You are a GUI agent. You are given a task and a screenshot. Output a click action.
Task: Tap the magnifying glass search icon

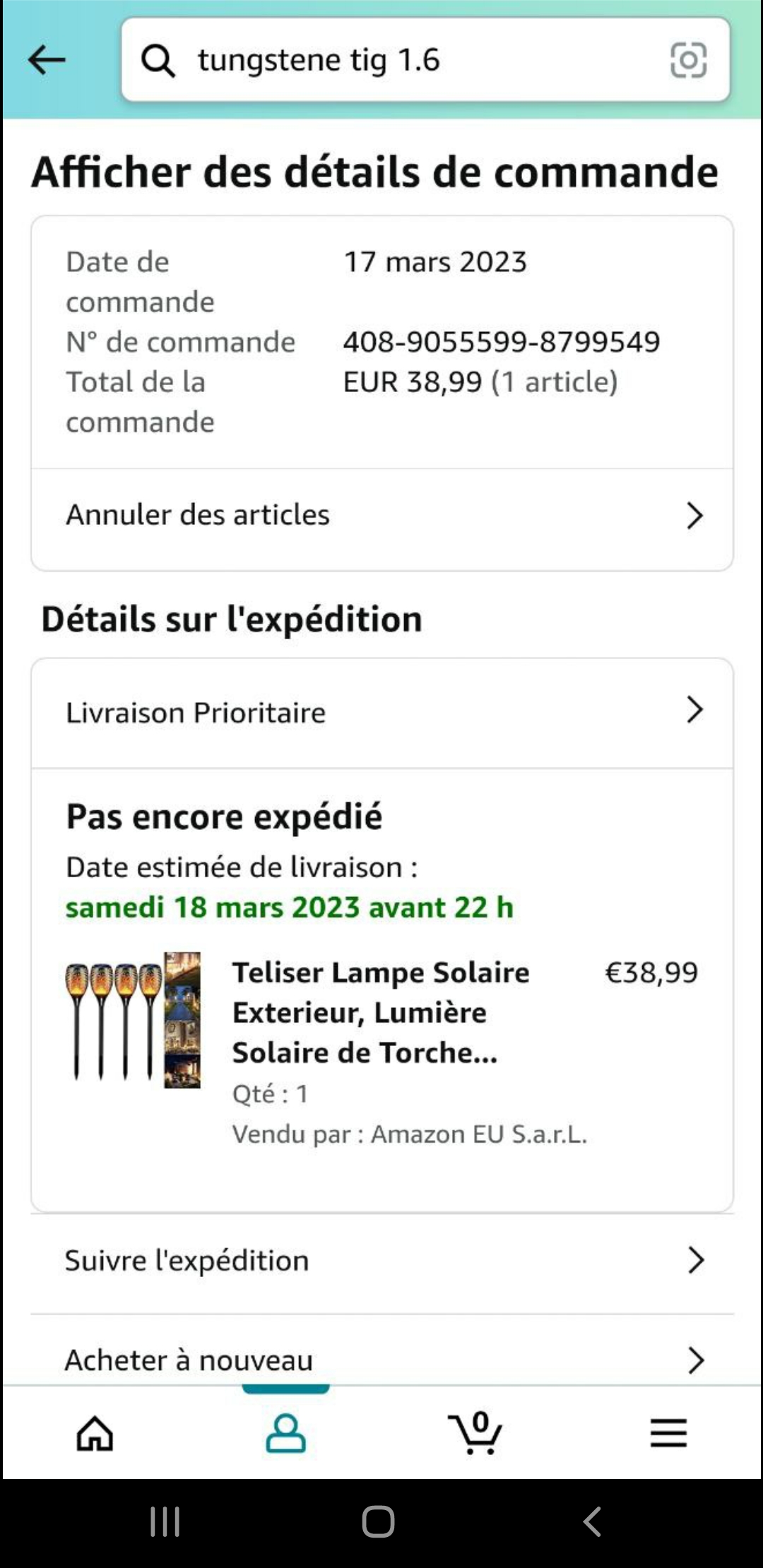coord(158,60)
